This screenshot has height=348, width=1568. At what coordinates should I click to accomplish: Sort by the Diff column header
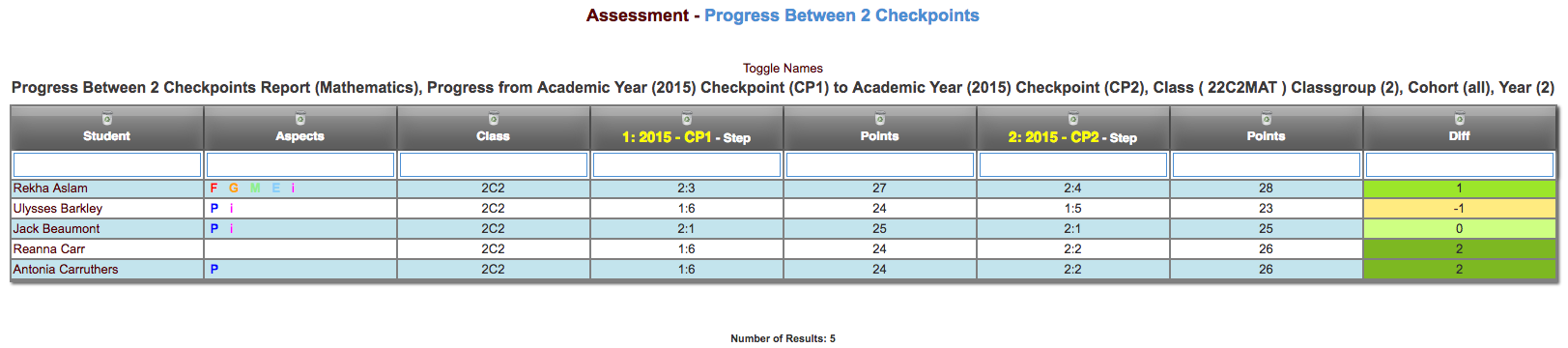point(1460,136)
